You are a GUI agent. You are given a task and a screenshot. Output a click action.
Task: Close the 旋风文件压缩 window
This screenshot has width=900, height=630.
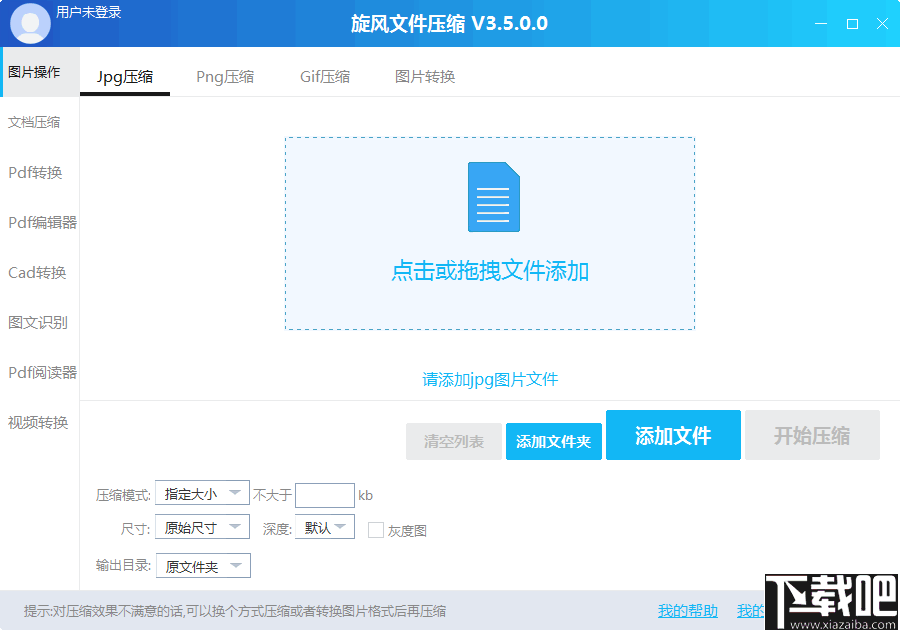click(x=882, y=24)
